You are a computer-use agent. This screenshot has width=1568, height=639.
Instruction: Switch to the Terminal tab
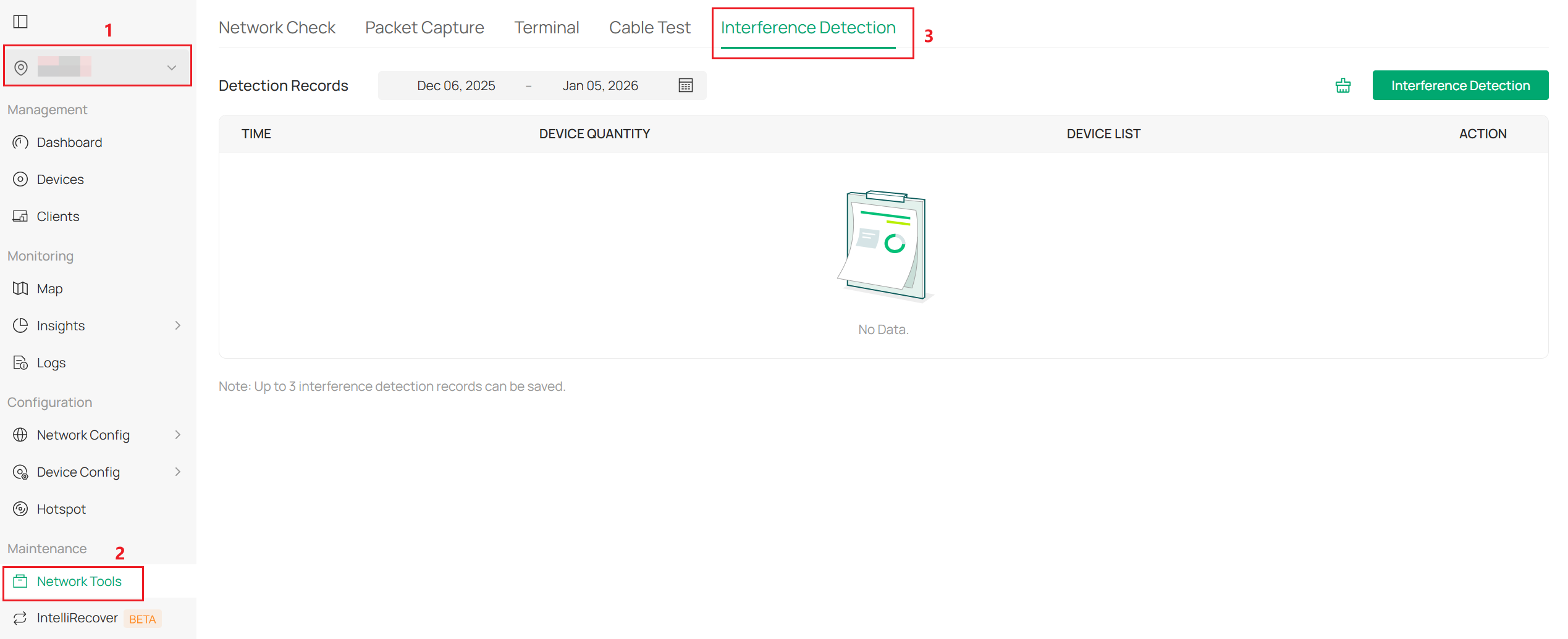(x=546, y=27)
